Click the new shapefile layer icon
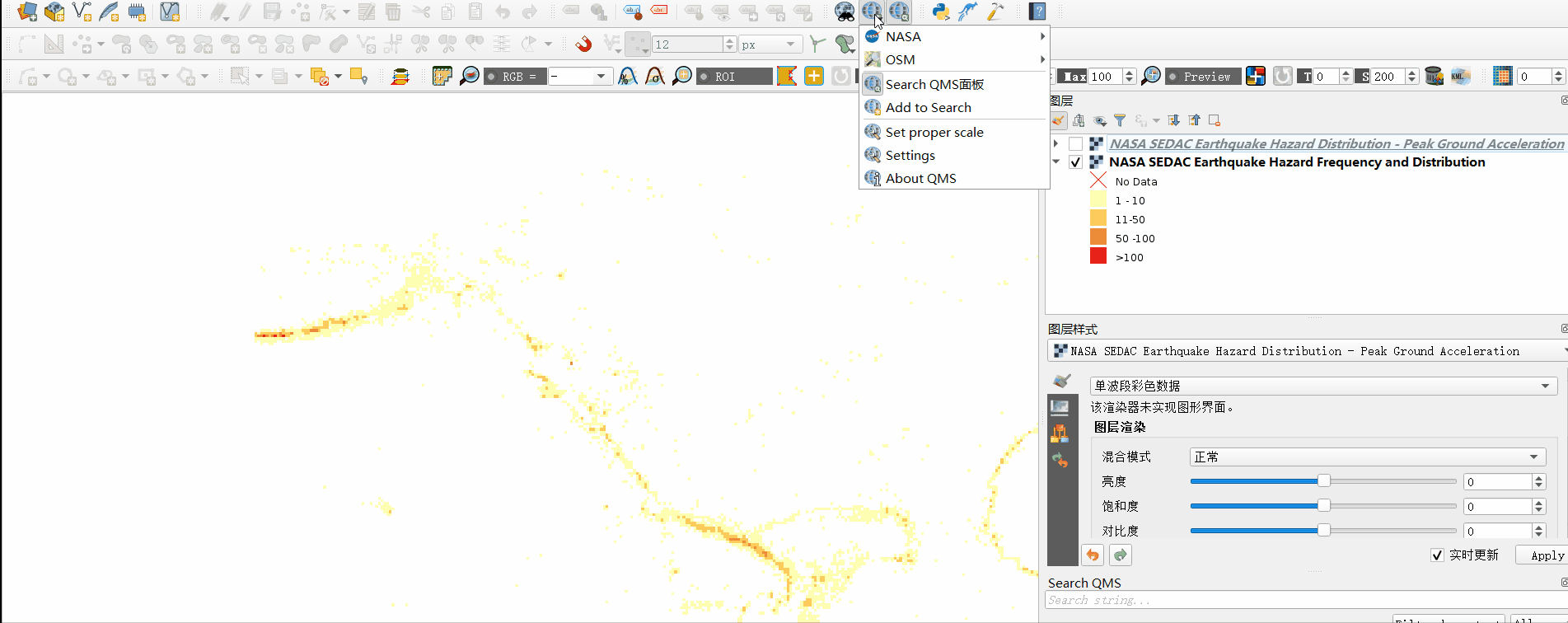The image size is (1568, 623). pos(82,12)
